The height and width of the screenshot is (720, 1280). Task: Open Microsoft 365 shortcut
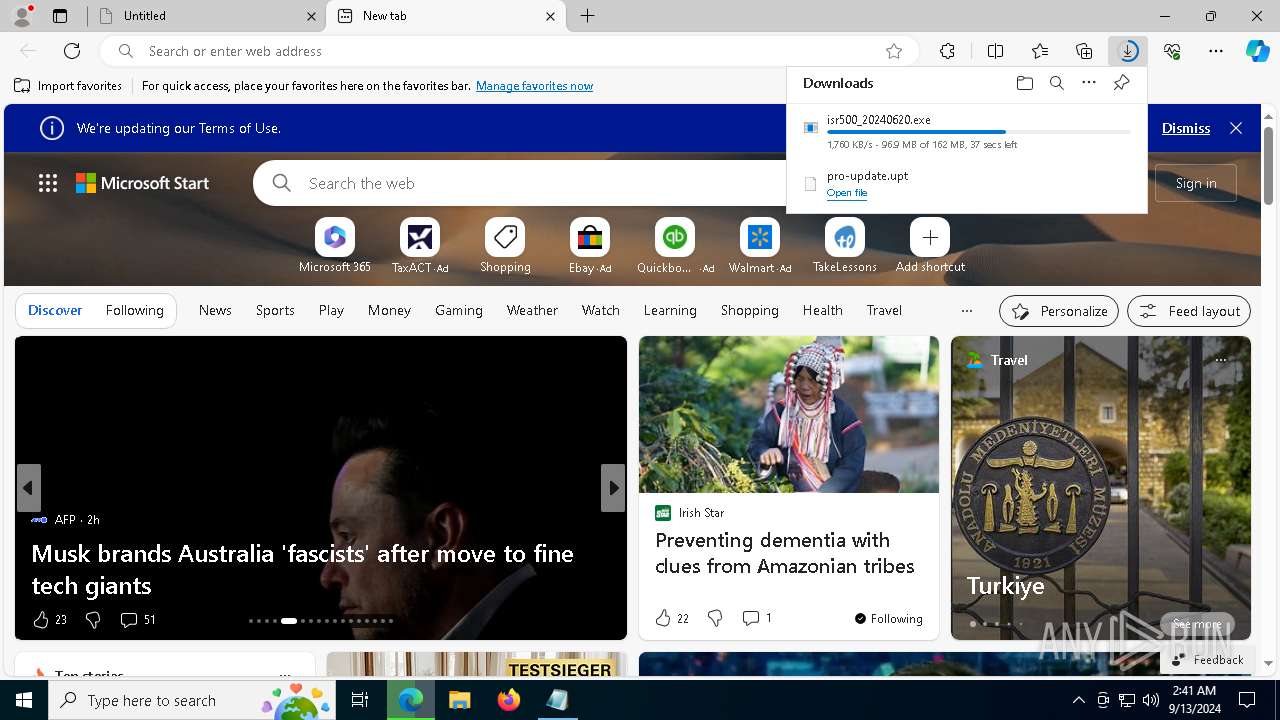coord(335,246)
